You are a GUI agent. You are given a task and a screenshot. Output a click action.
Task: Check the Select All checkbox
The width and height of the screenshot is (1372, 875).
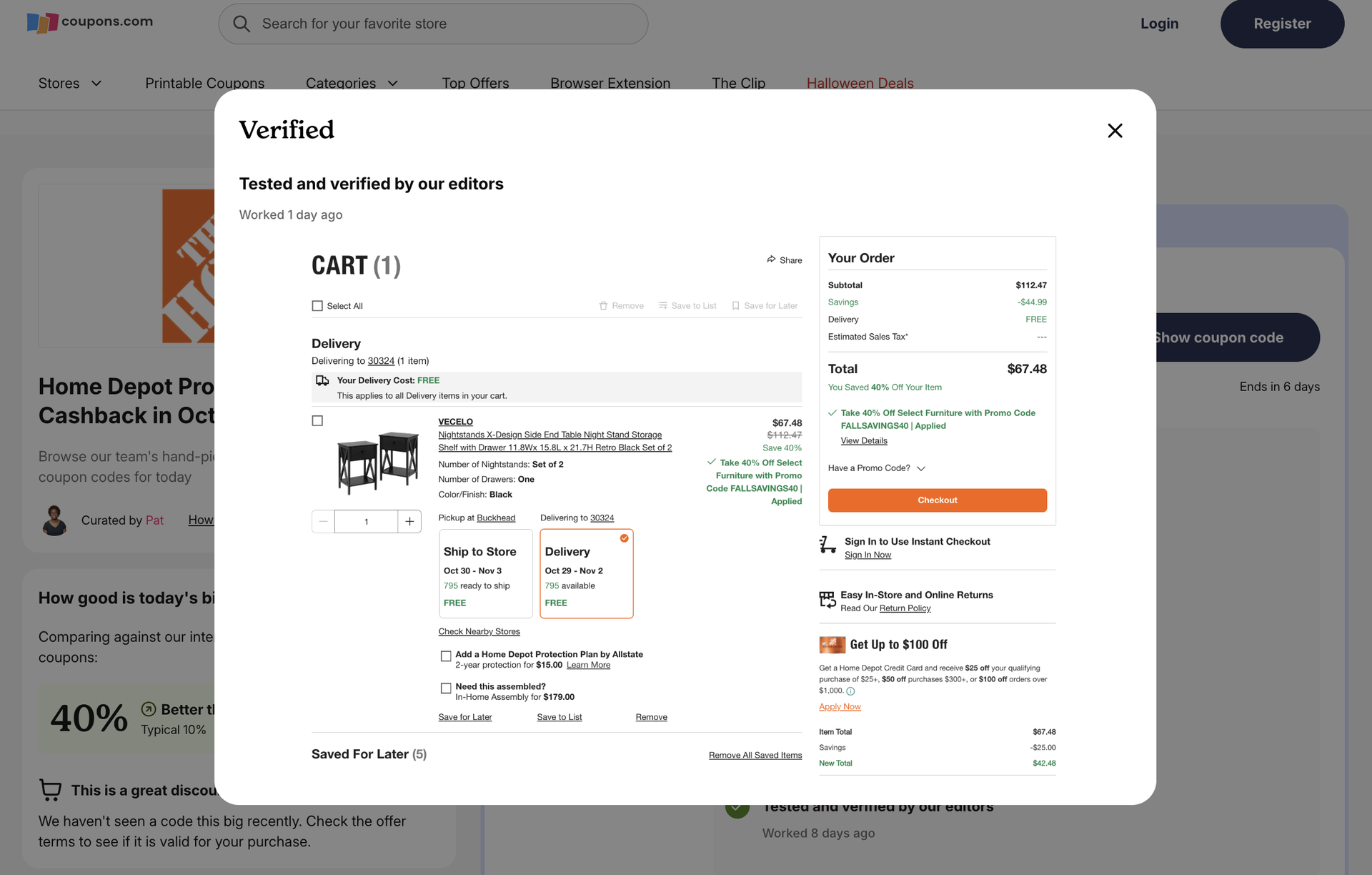[x=317, y=306]
